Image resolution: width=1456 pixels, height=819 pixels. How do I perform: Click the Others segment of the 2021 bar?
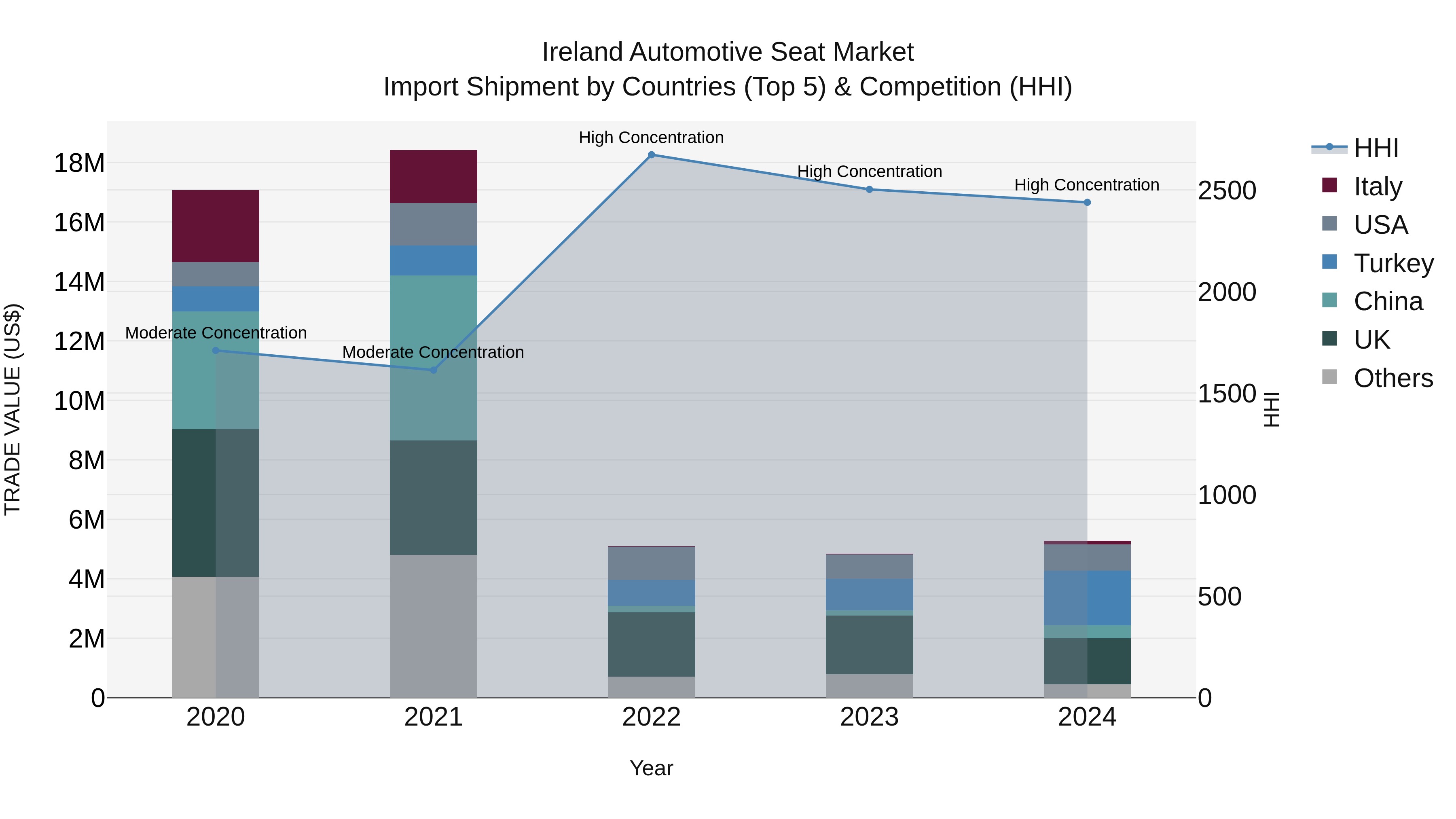point(434,626)
